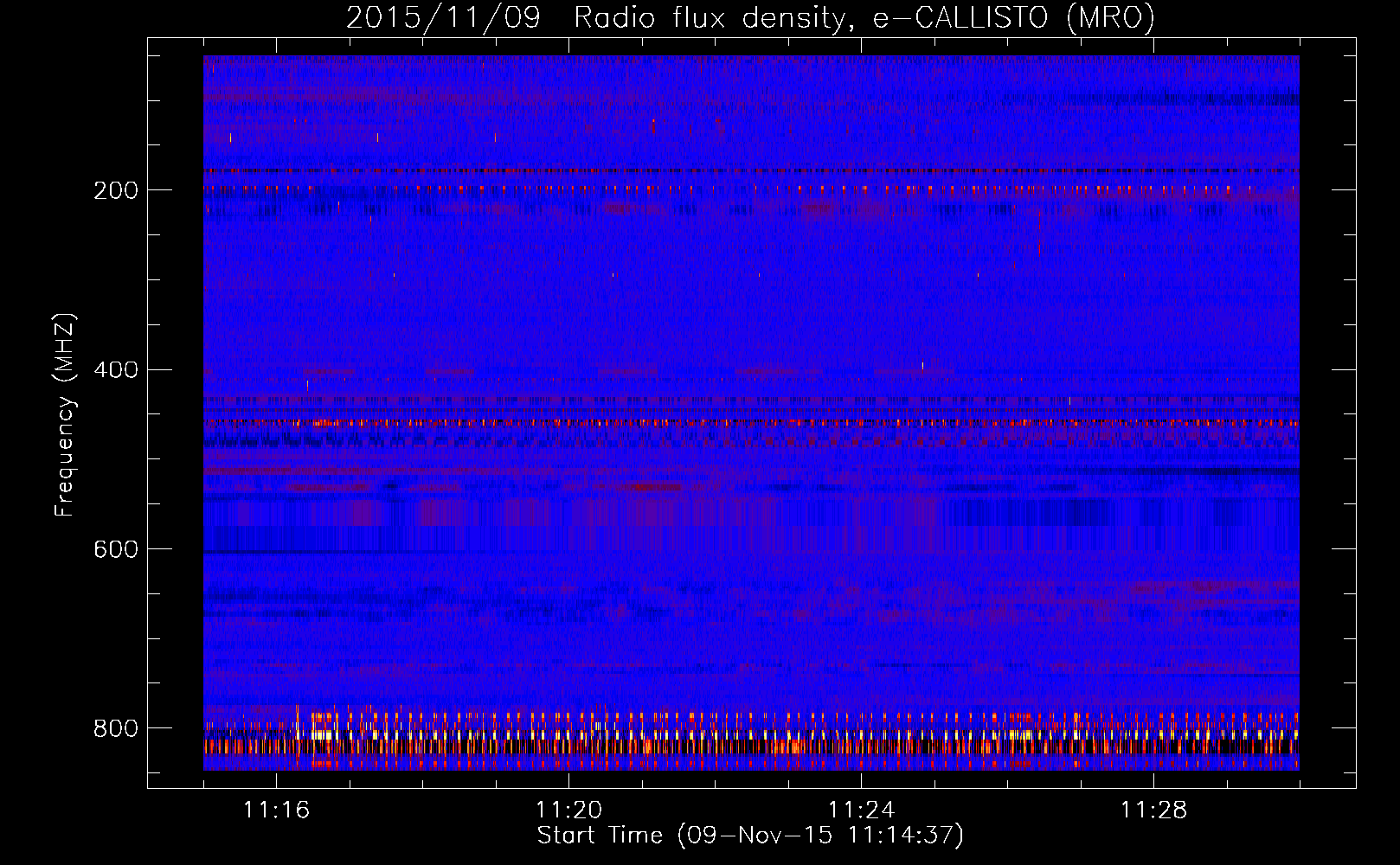Click the 200 frequency tick label
Screen dimensions: 1400x865
[116, 190]
